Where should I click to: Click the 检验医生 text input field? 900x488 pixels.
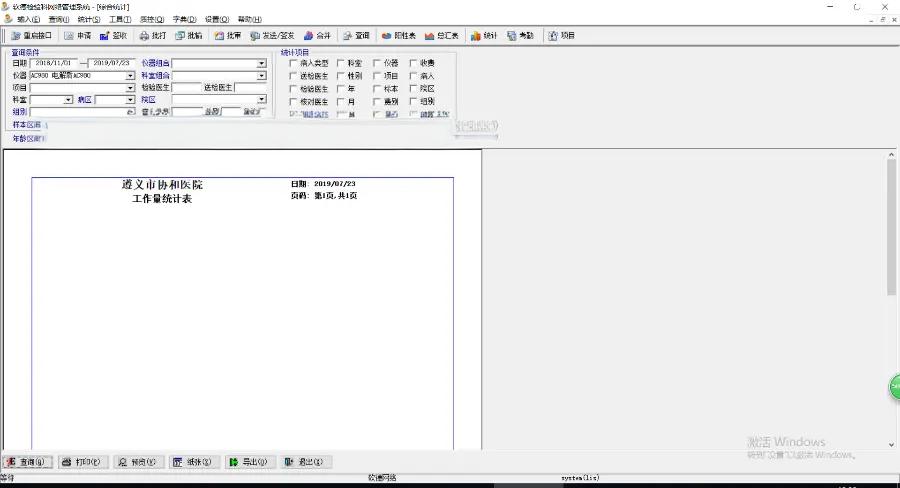187,88
